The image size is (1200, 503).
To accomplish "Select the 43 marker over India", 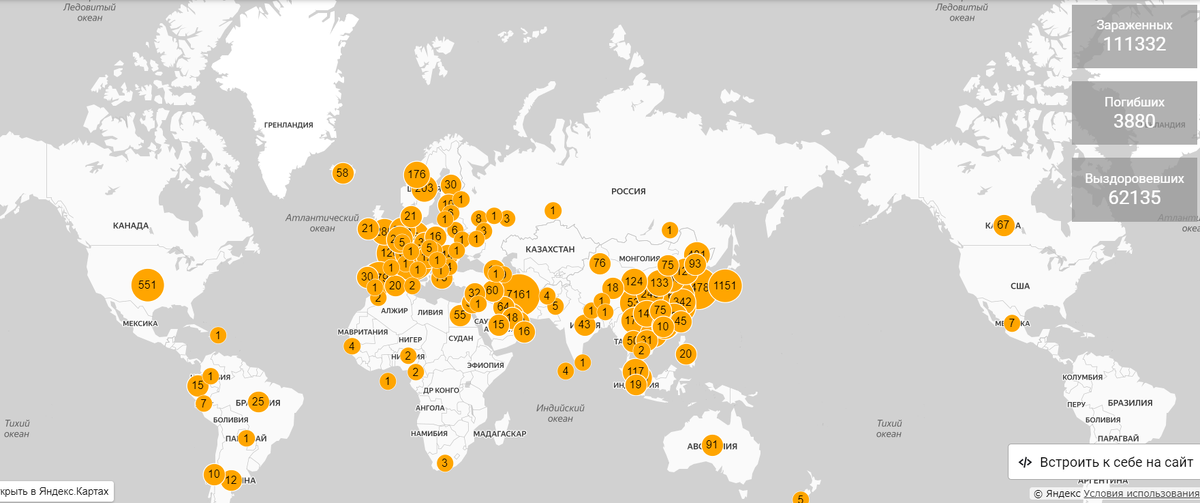I will point(584,323).
